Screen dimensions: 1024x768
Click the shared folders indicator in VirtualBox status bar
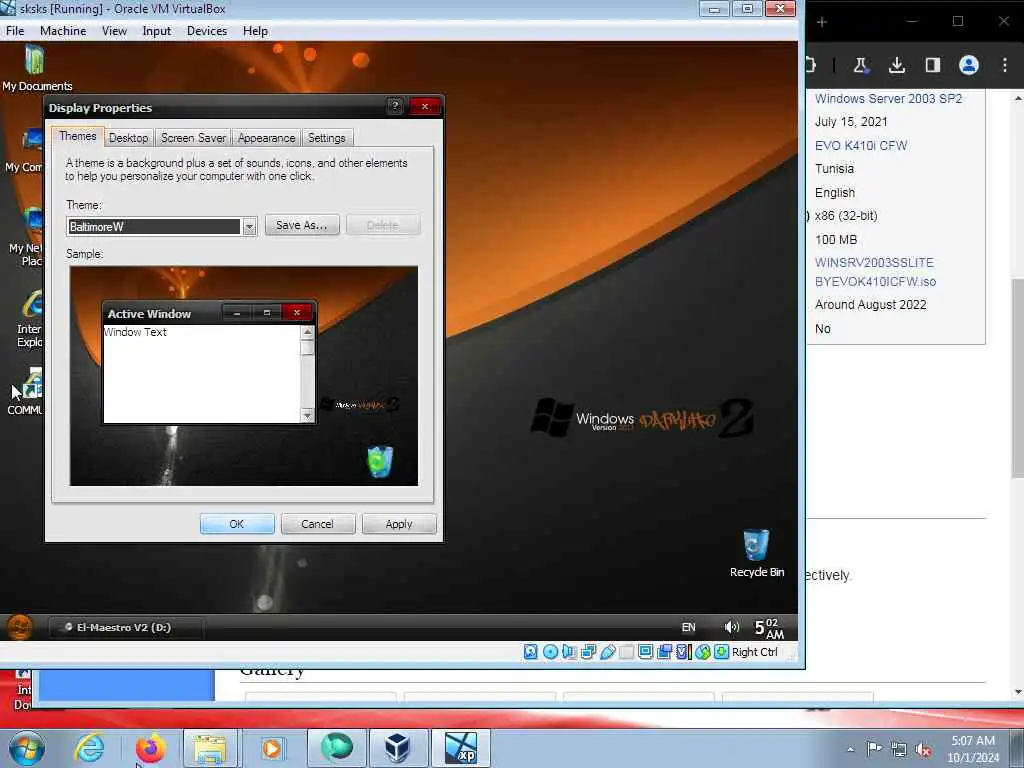[x=626, y=651]
